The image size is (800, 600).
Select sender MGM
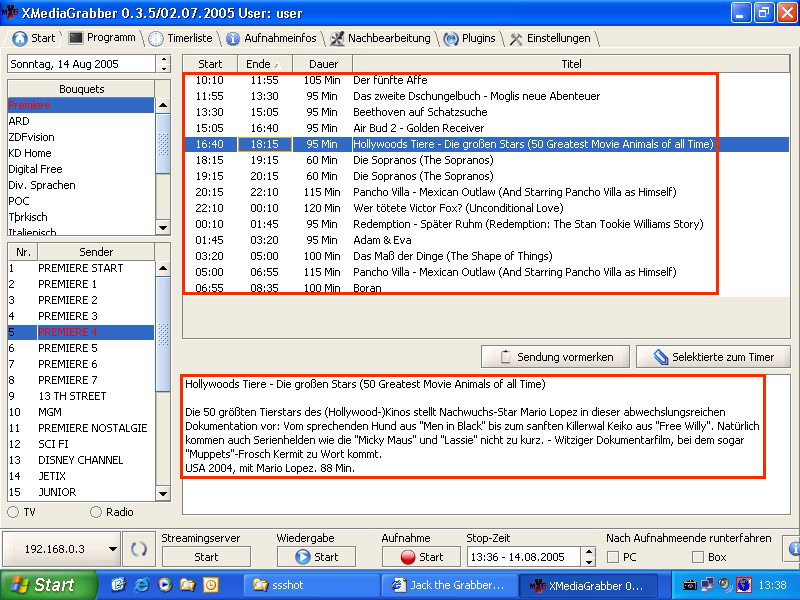[x=81, y=412]
